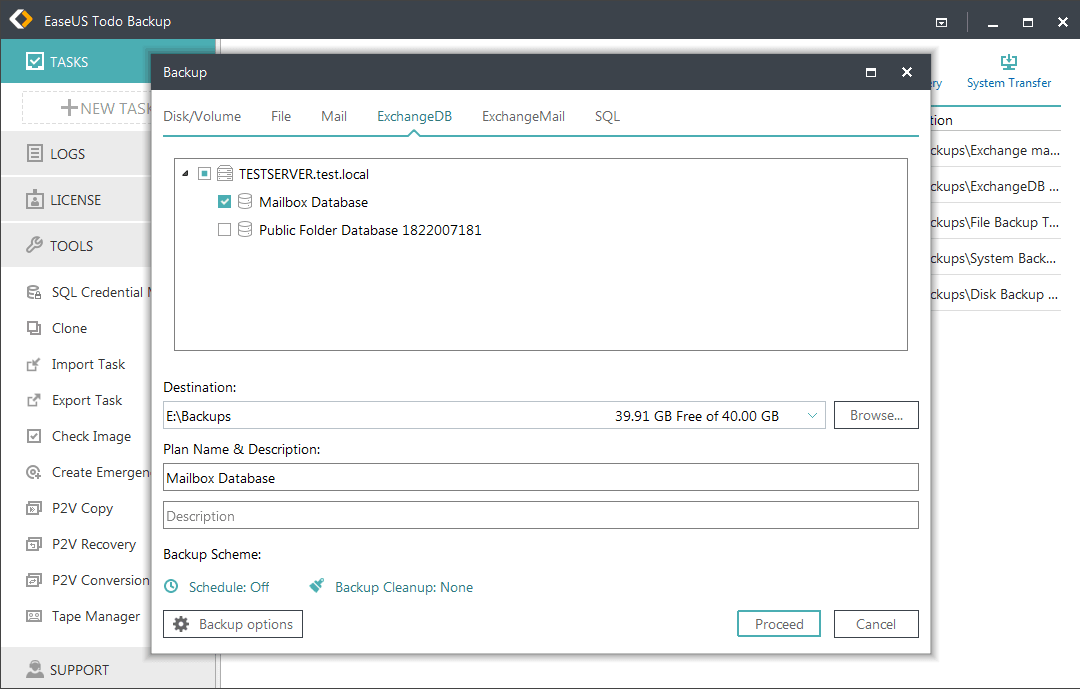The width and height of the screenshot is (1080, 689).
Task: Uncheck the Mailbox Database
Action: pos(225,201)
